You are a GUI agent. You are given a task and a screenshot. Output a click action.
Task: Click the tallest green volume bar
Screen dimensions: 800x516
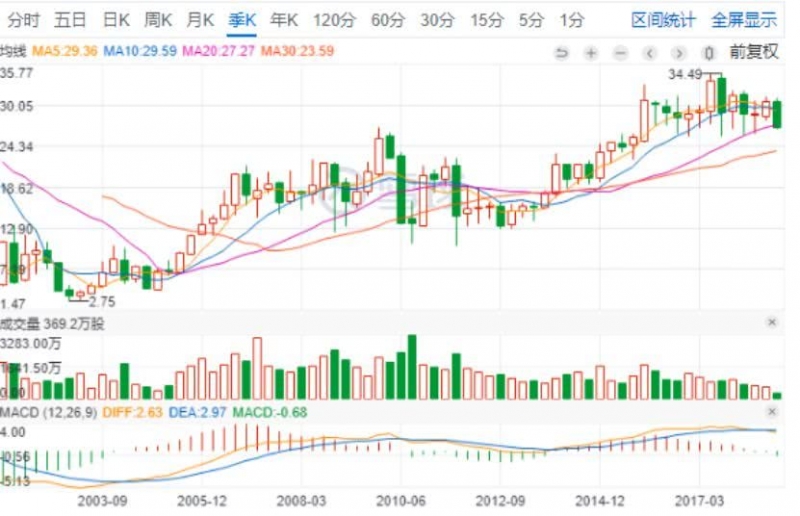(412, 367)
